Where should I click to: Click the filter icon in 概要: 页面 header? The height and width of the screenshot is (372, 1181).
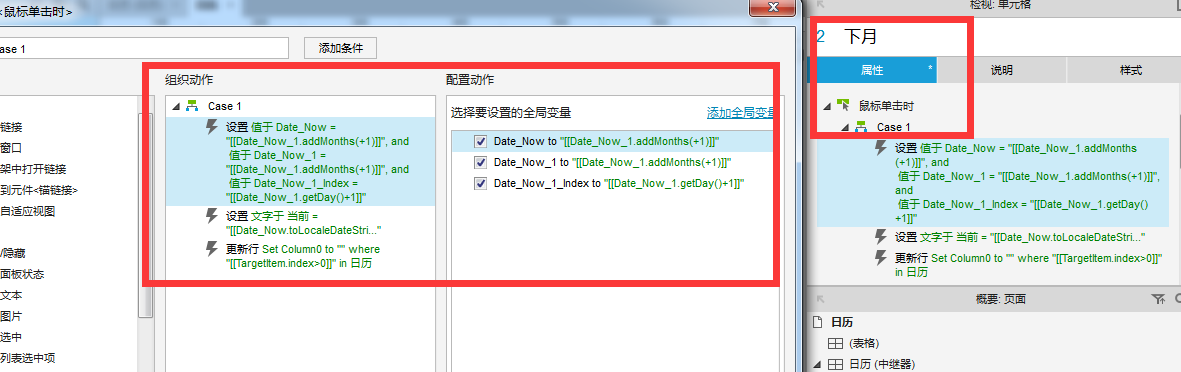coord(1158,300)
